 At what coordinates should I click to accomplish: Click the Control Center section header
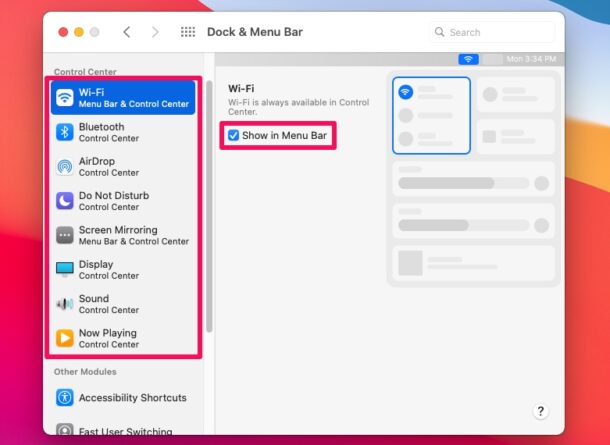pyautogui.click(x=85, y=72)
